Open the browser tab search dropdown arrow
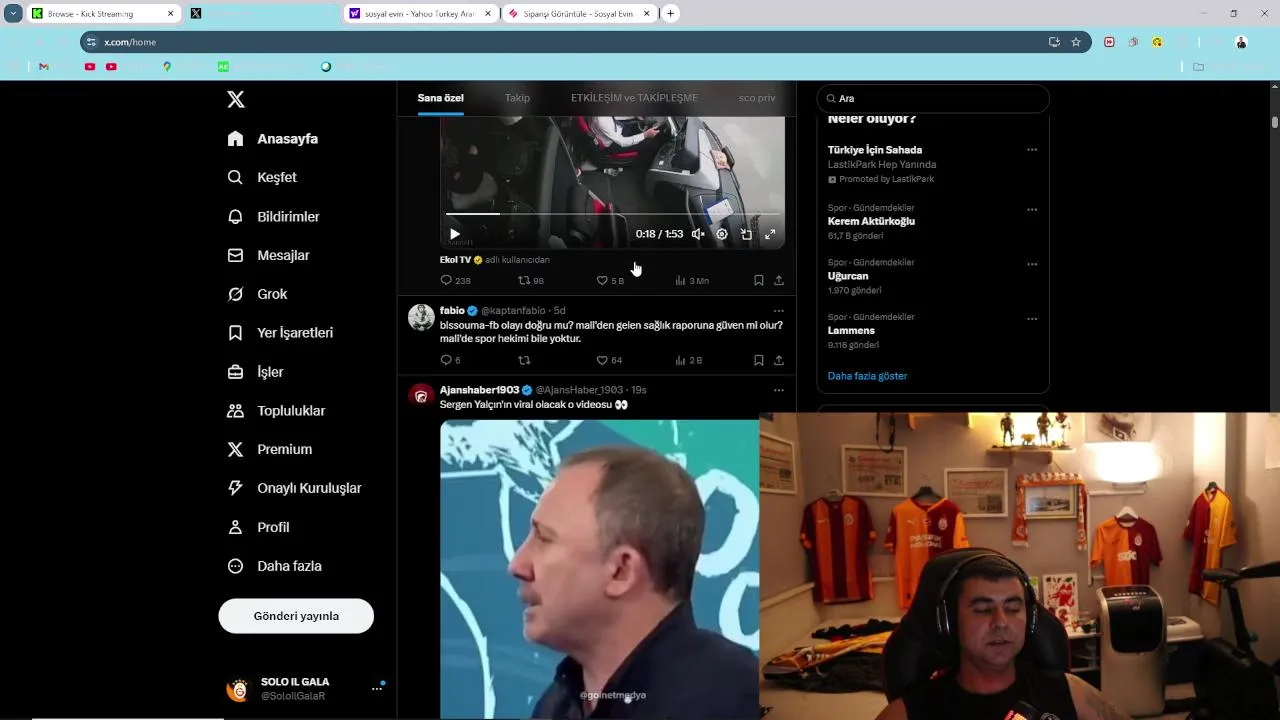This screenshot has height=720, width=1280. click(x=13, y=14)
